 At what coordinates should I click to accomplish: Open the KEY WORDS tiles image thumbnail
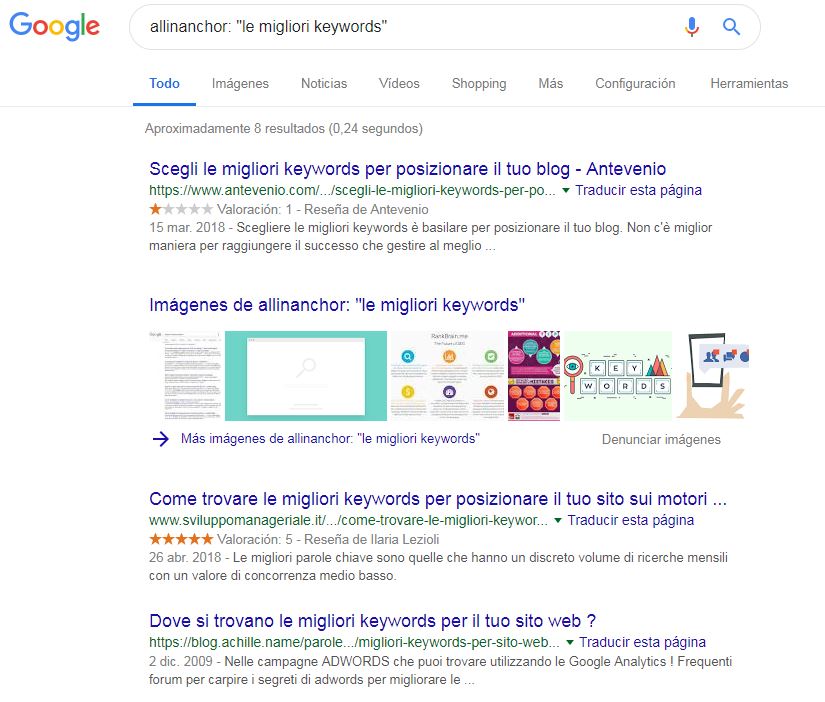coord(617,376)
